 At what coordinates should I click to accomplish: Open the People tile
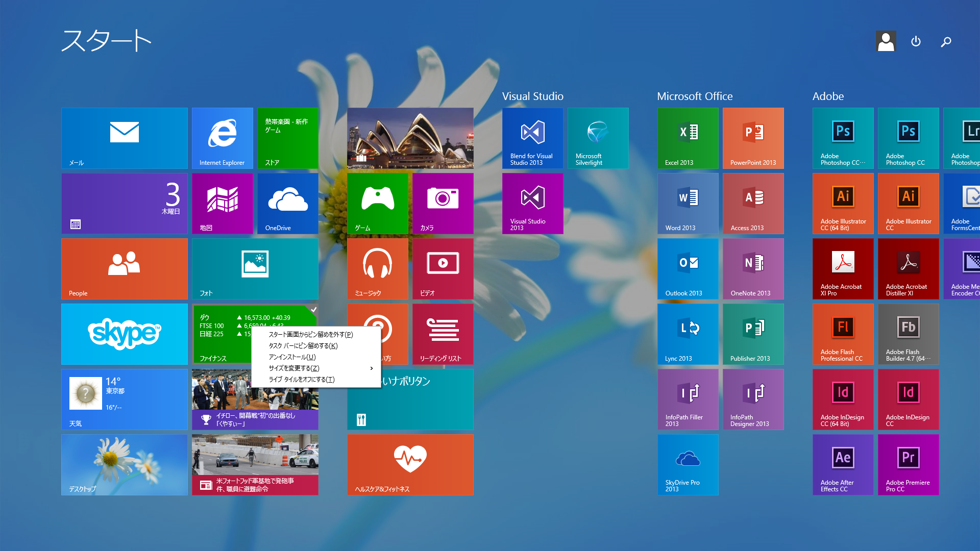pos(124,269)
